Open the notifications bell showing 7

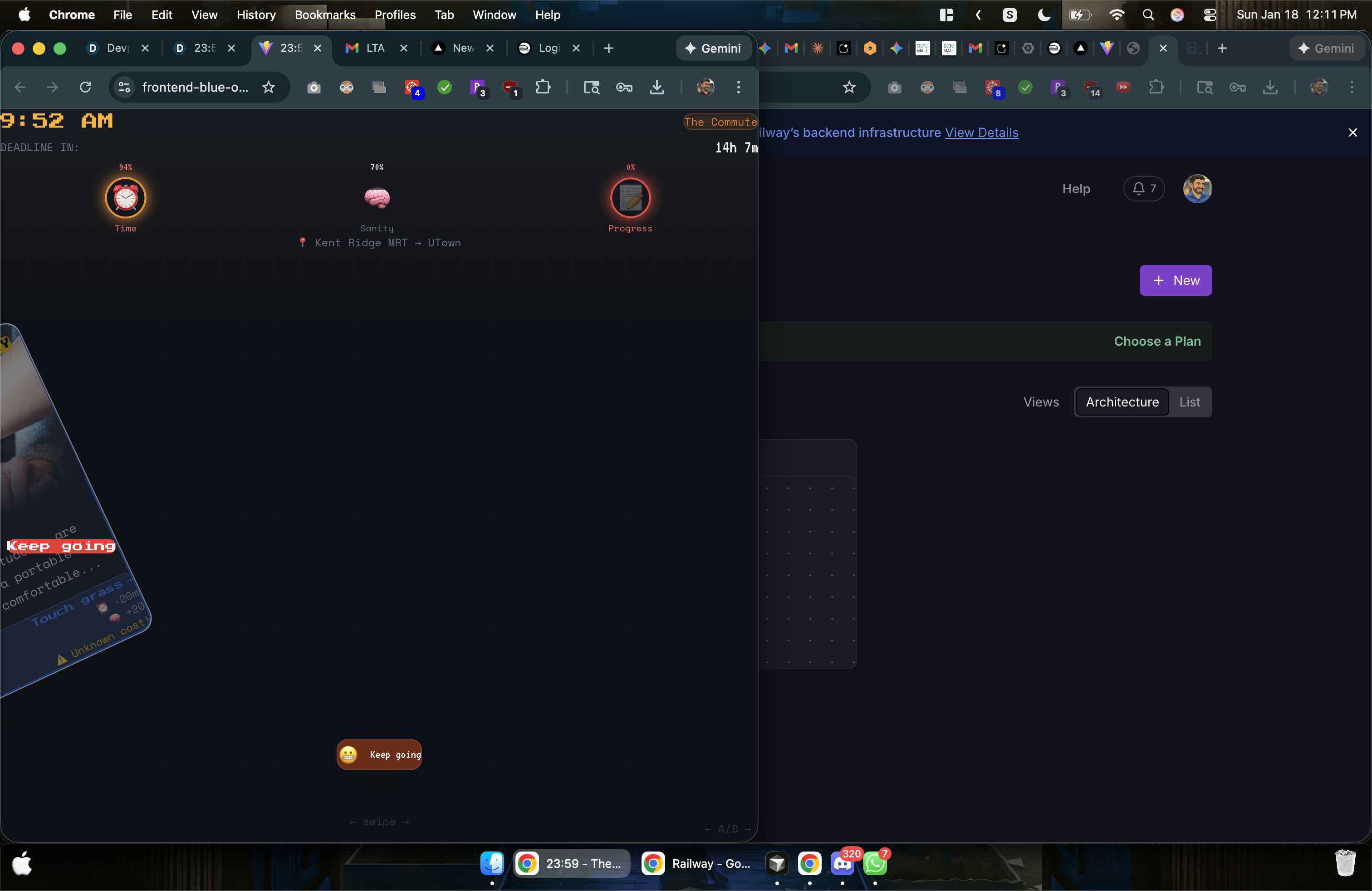coord(1144,188)
